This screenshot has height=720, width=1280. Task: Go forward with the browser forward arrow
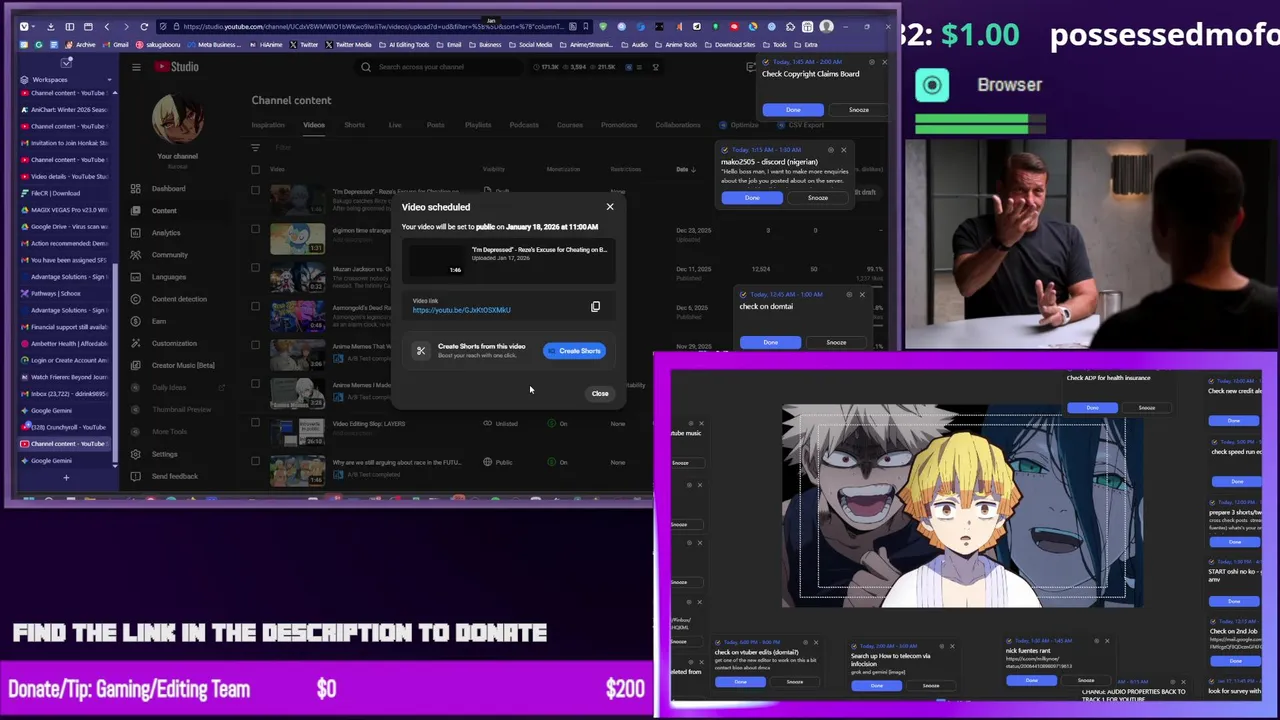click(x=125, y=27)
